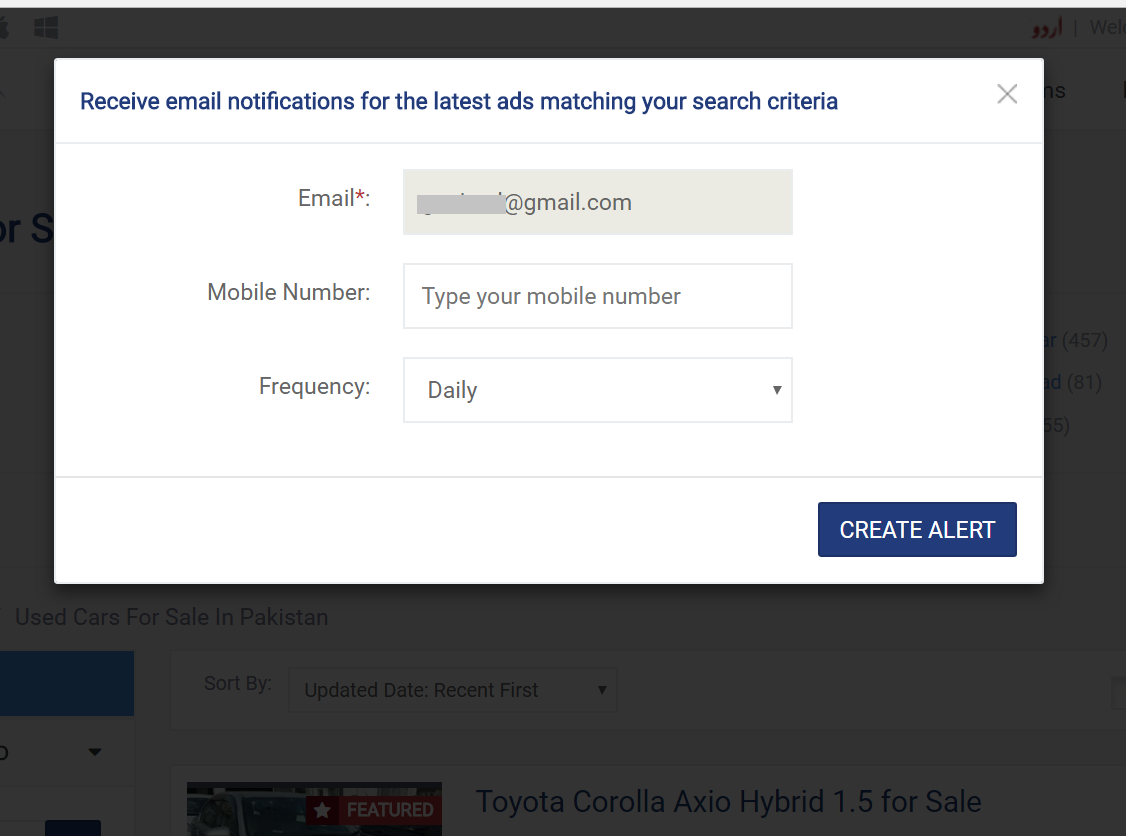
Task: Open the Apple app icon in top bar
Action: [4, 28]
